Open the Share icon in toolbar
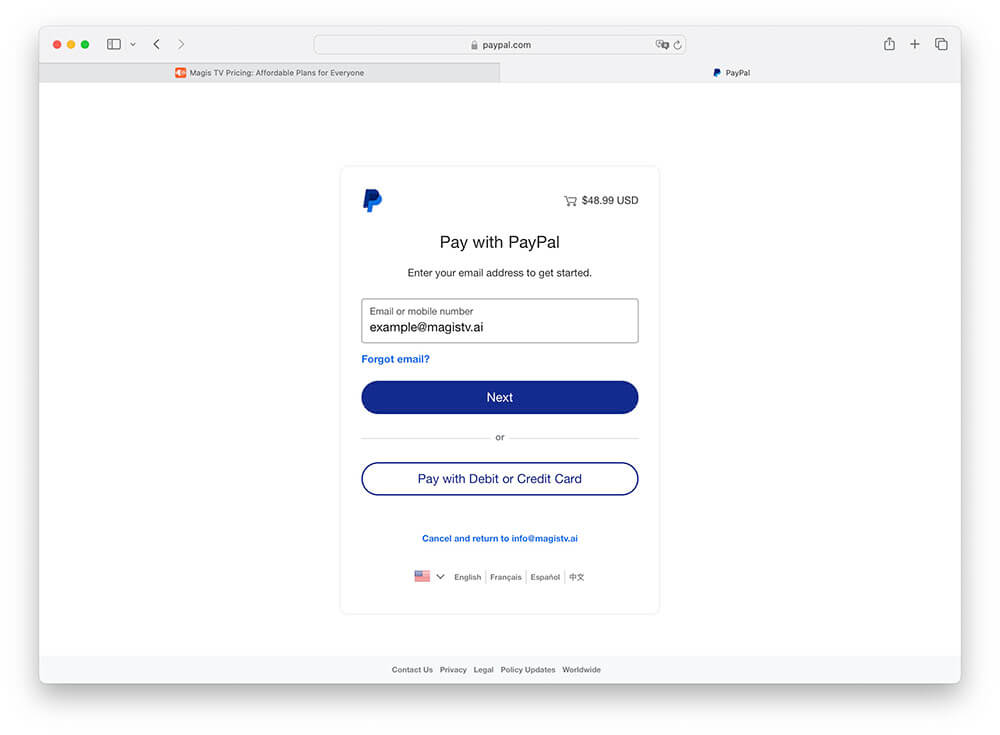The height and width of the screenshot is (735, 1000). click(x=889, y=43)
